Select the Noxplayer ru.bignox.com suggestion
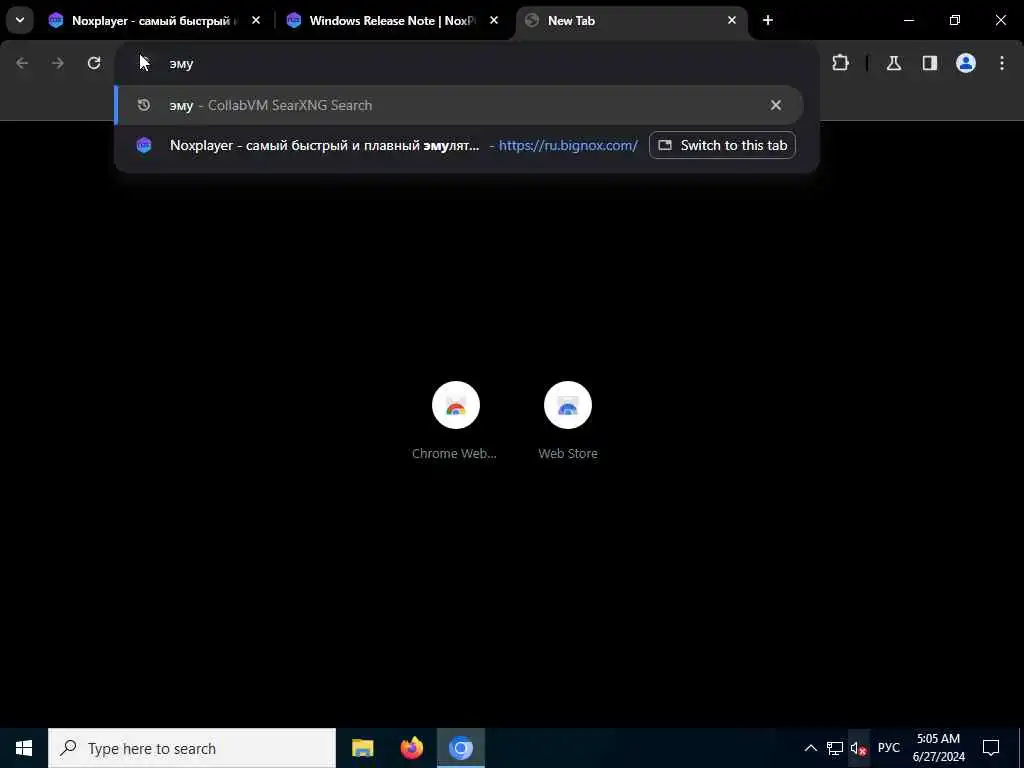 point(459,145)
